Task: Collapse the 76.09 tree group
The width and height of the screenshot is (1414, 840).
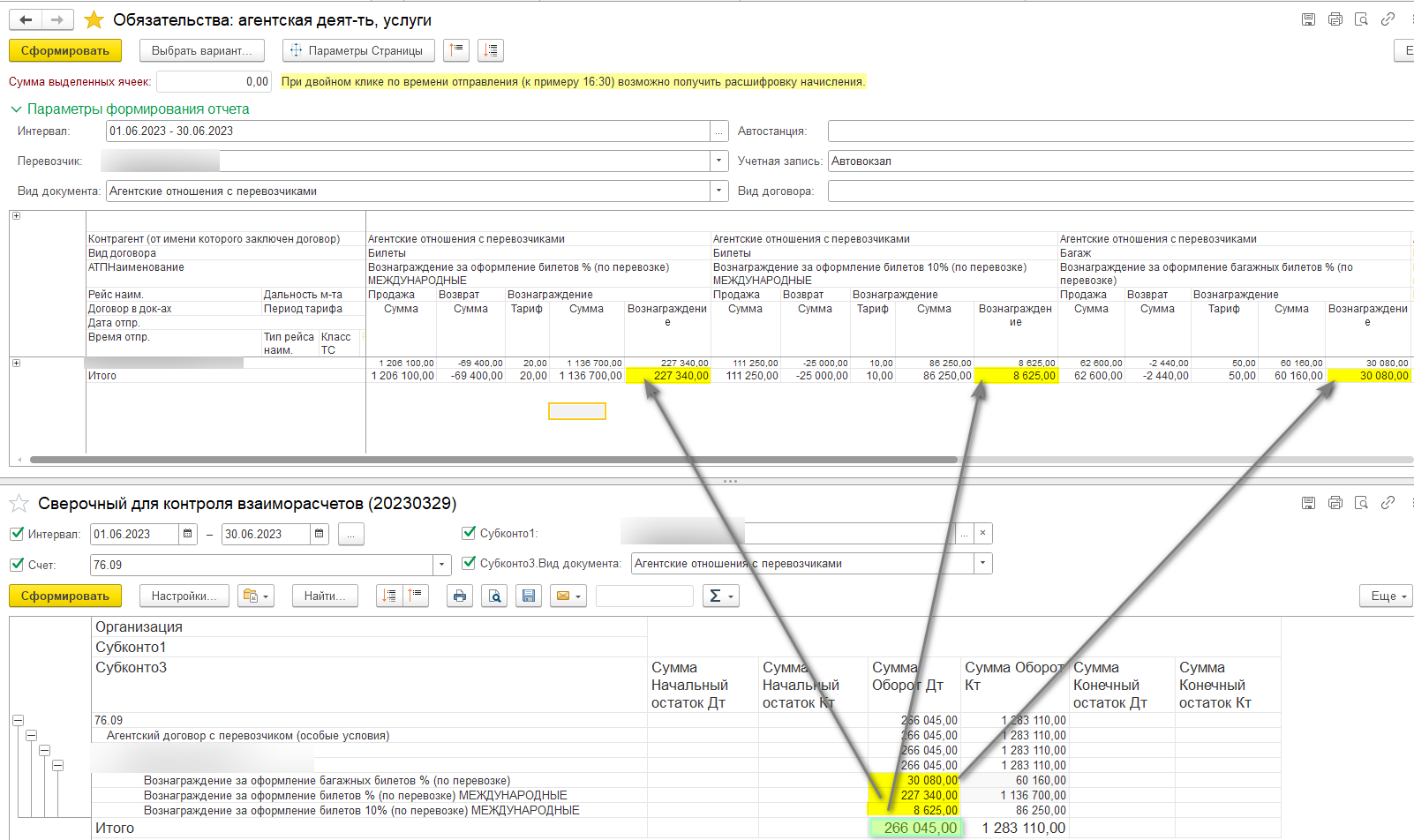Action: (18, 721)
